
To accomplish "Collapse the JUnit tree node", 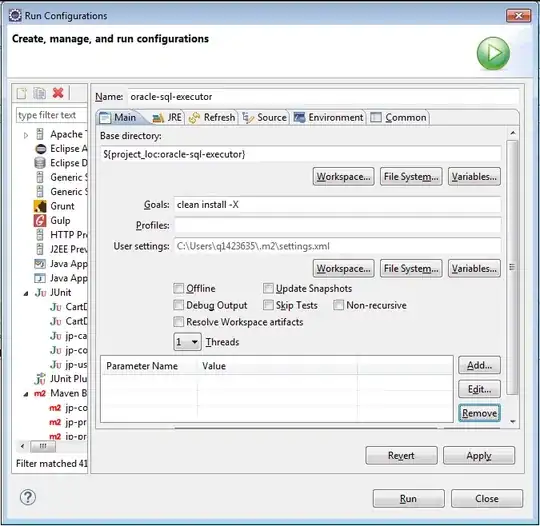I will coord(26,293).
